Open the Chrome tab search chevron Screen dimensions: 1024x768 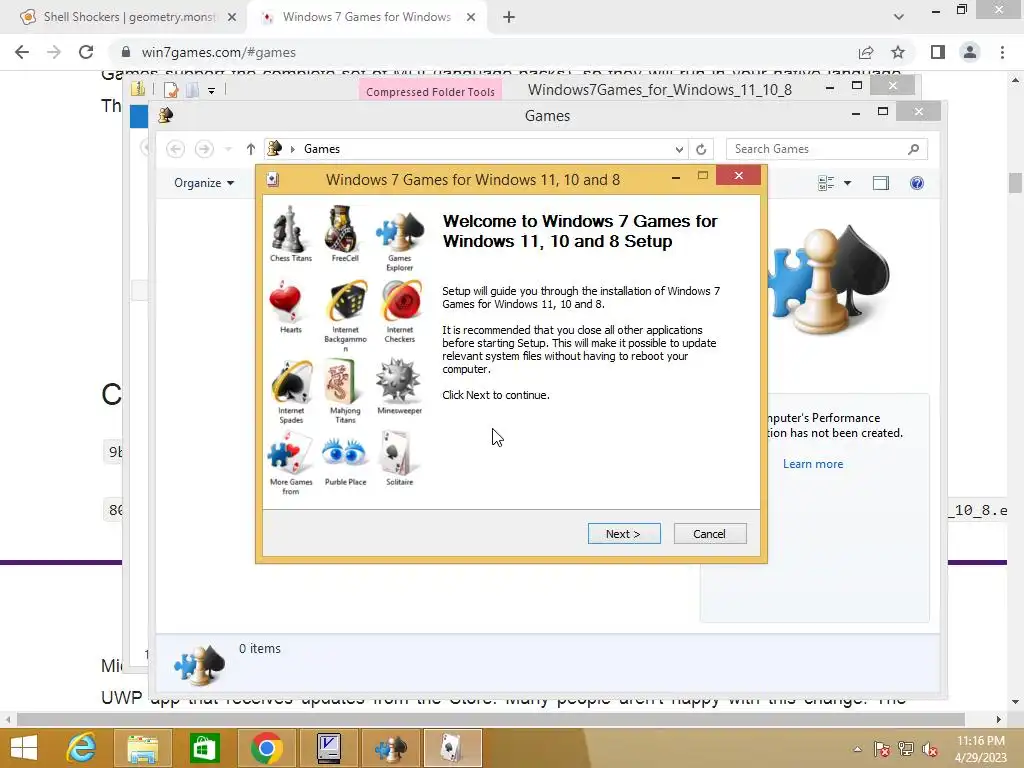899,17
